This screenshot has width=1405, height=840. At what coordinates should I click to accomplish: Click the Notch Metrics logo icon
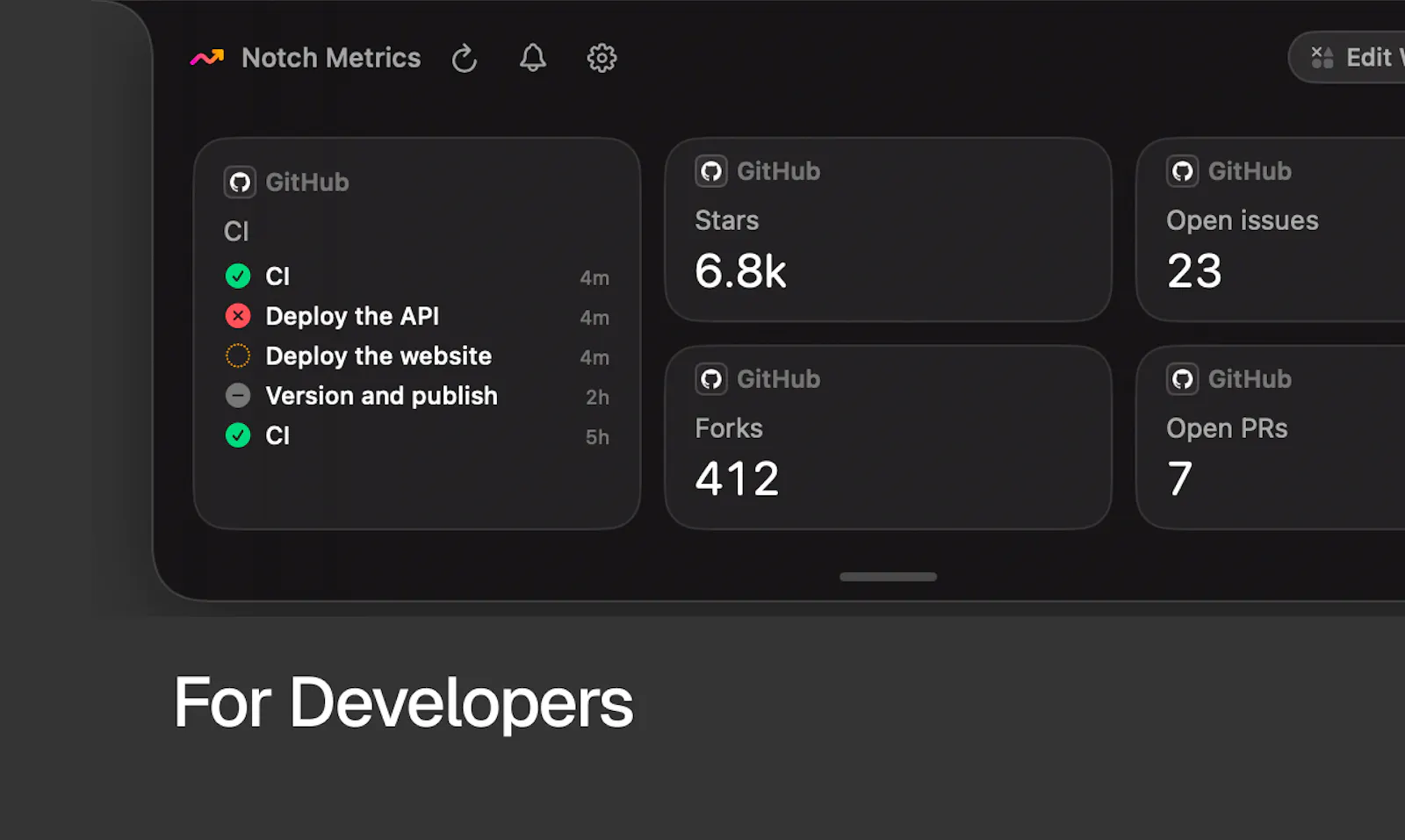coord(207,58)
